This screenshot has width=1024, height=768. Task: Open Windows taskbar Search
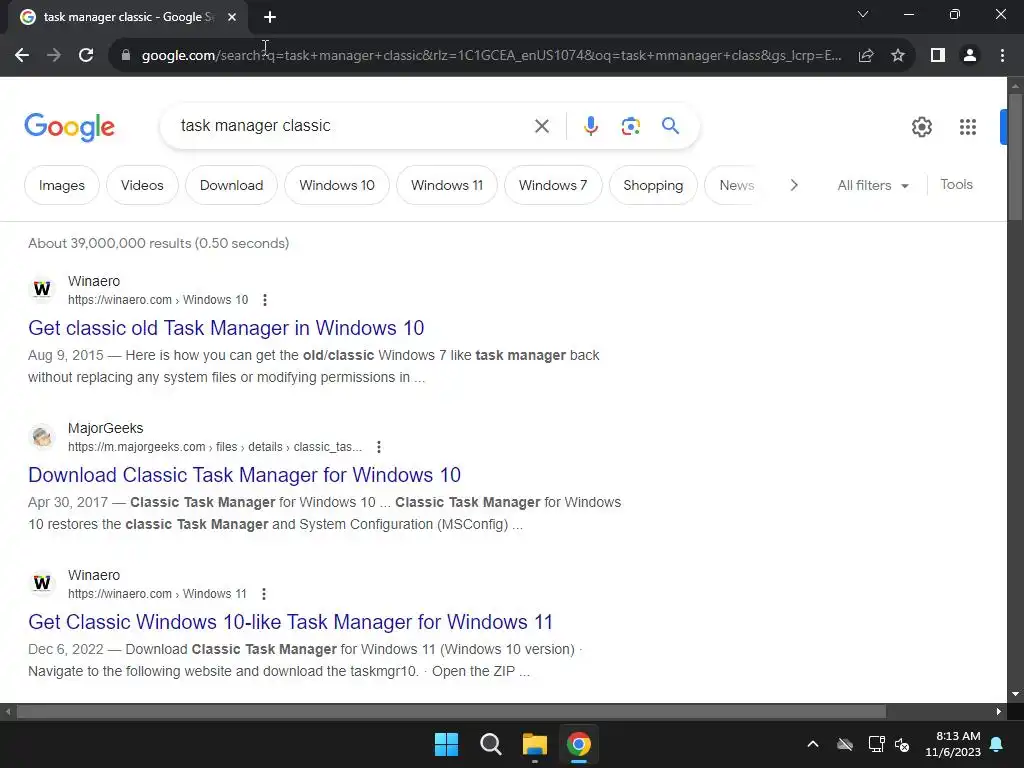(490, 744)
